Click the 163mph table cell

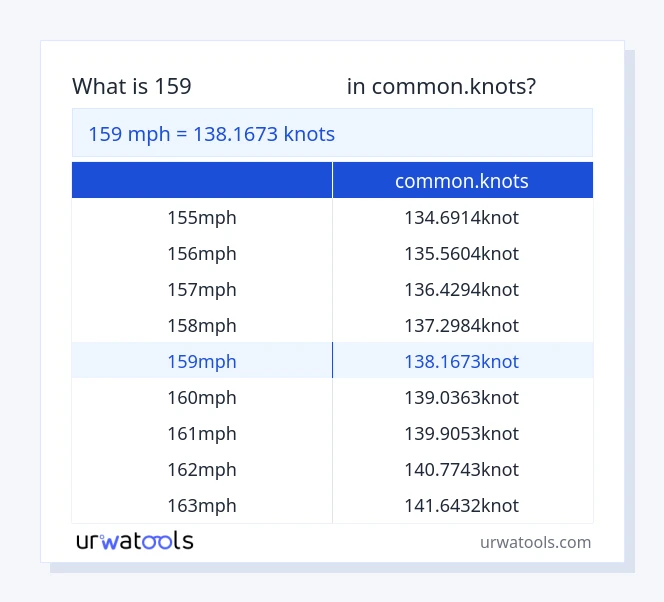tap(202, 505)
